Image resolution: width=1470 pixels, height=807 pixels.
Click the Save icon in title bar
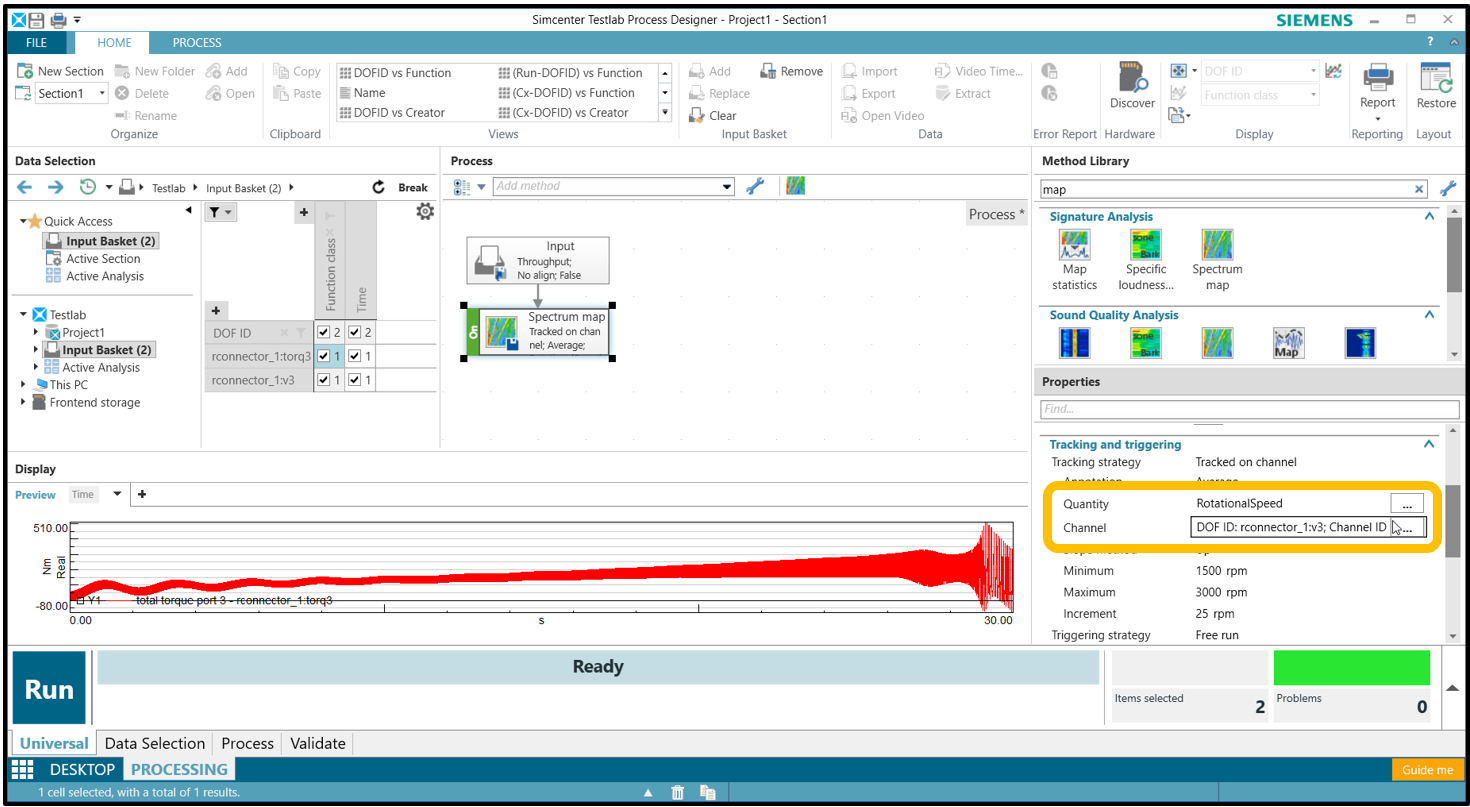point(37,19)
